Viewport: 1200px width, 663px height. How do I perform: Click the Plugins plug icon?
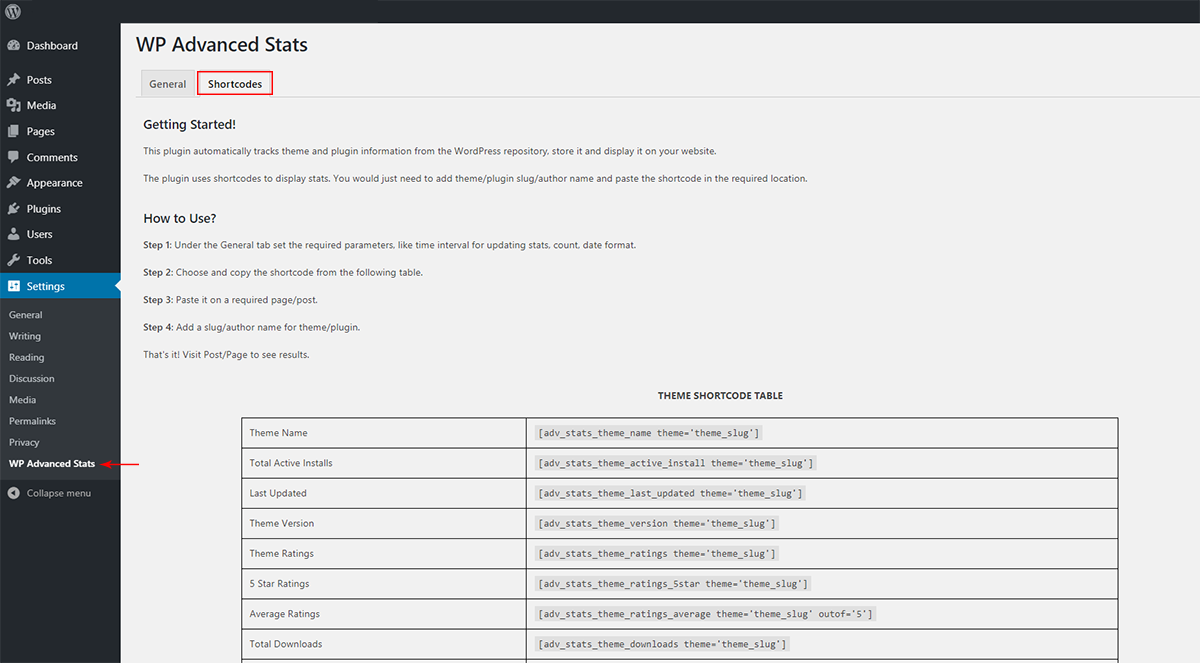(13, 209)
